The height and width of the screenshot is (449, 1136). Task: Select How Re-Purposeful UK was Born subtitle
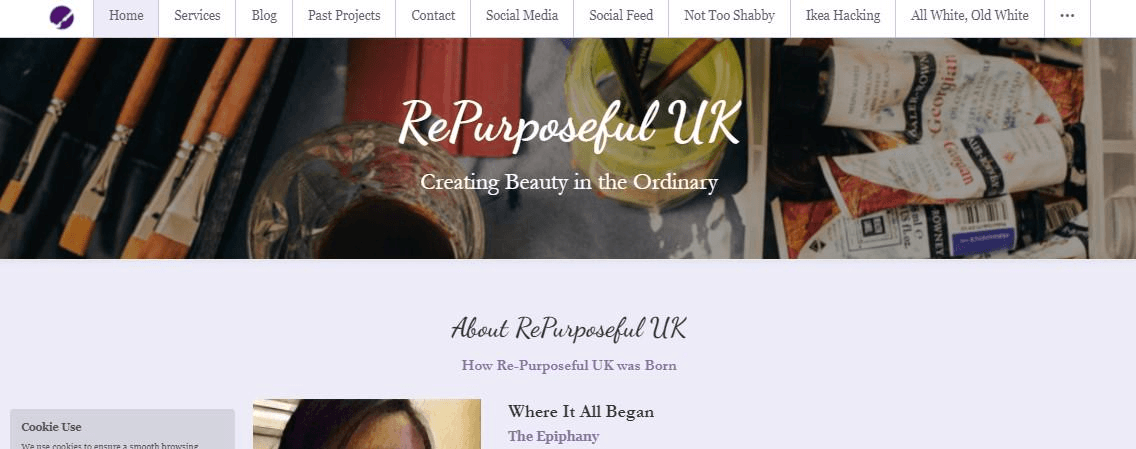pyautogui.click(x=569, y=365)
